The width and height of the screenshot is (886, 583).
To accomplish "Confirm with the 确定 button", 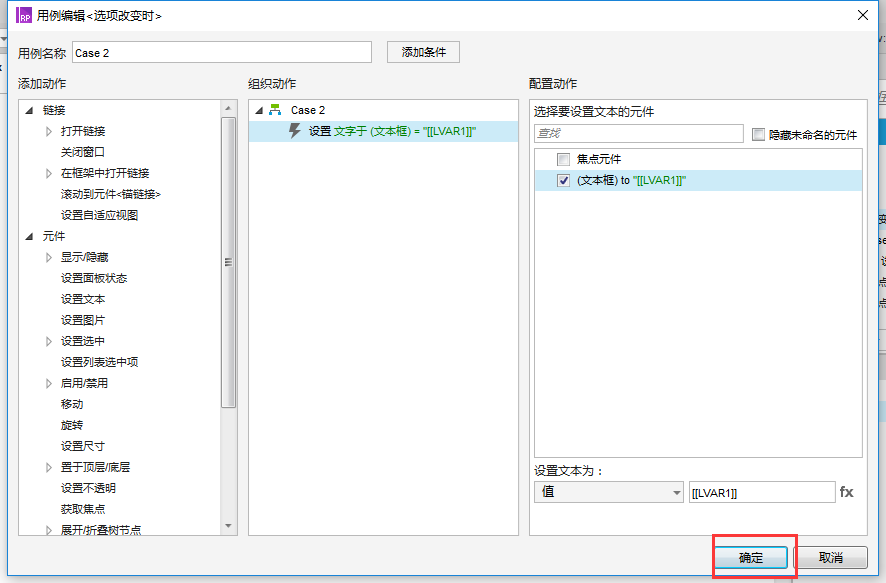I will (x=751, y=558).
